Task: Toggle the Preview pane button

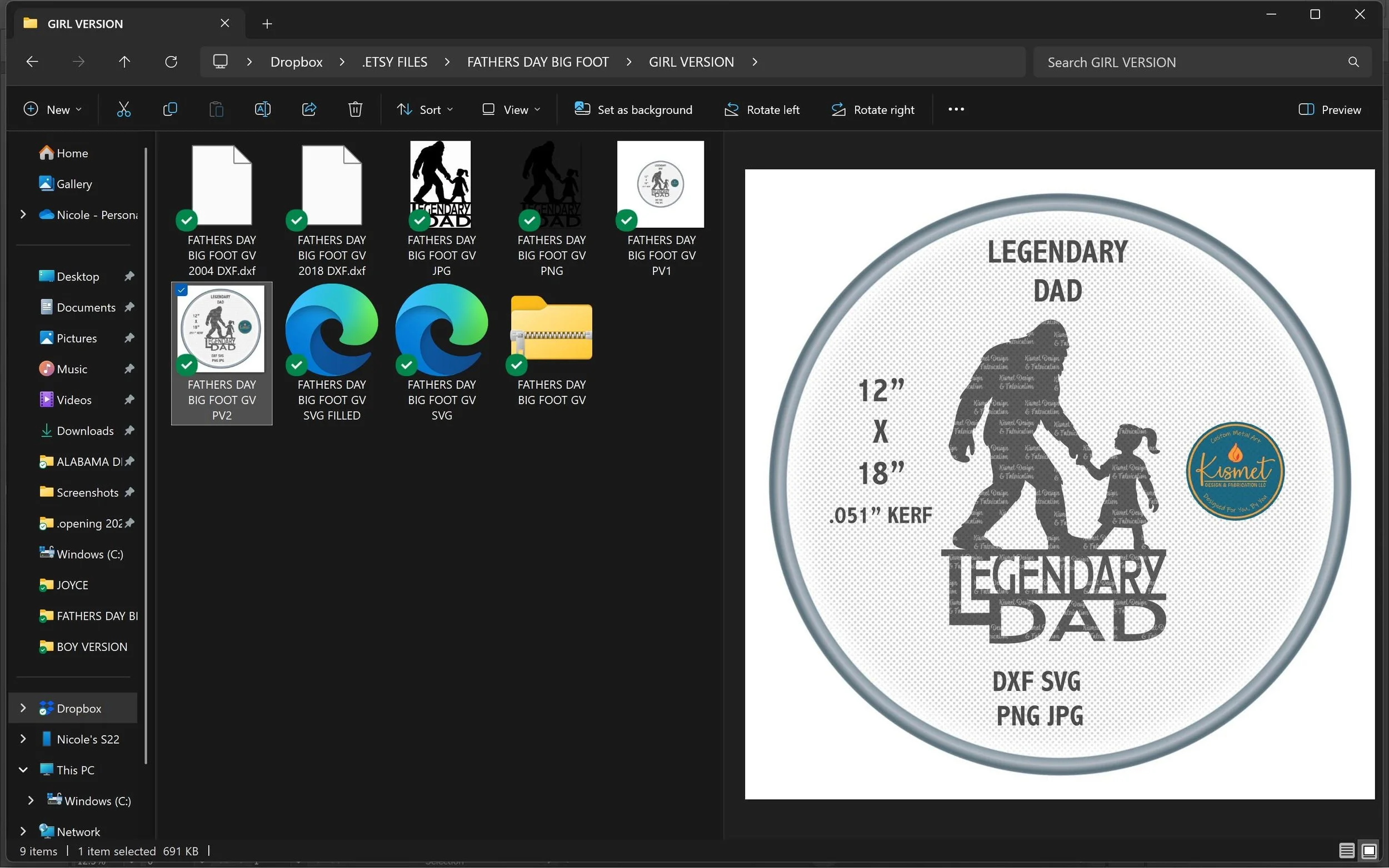Action: [1330, 109]
